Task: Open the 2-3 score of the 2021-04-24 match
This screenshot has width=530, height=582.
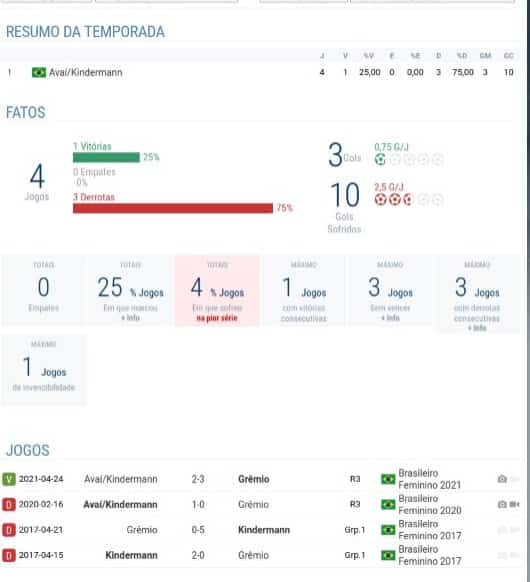Action: click(198, 479)
